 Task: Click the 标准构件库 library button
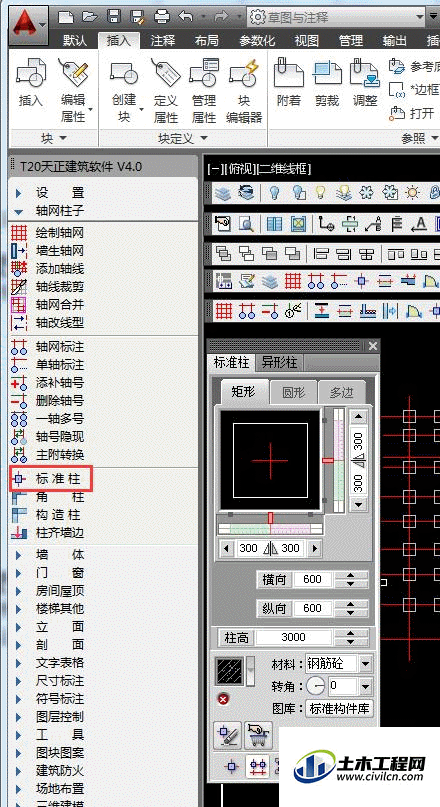[339, 709]
